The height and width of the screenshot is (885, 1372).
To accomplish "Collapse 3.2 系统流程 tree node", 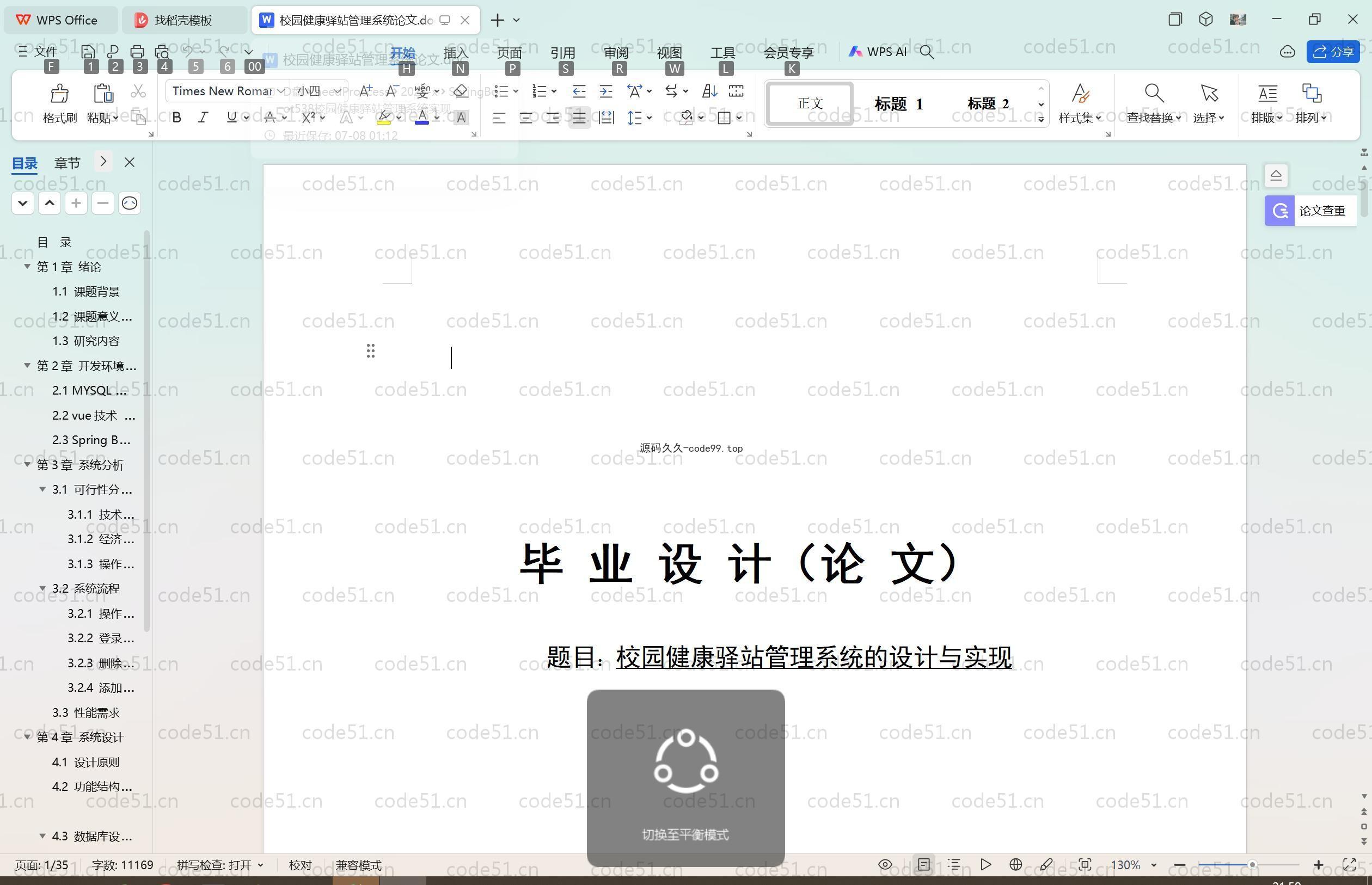I will click(x=42, y=588).
